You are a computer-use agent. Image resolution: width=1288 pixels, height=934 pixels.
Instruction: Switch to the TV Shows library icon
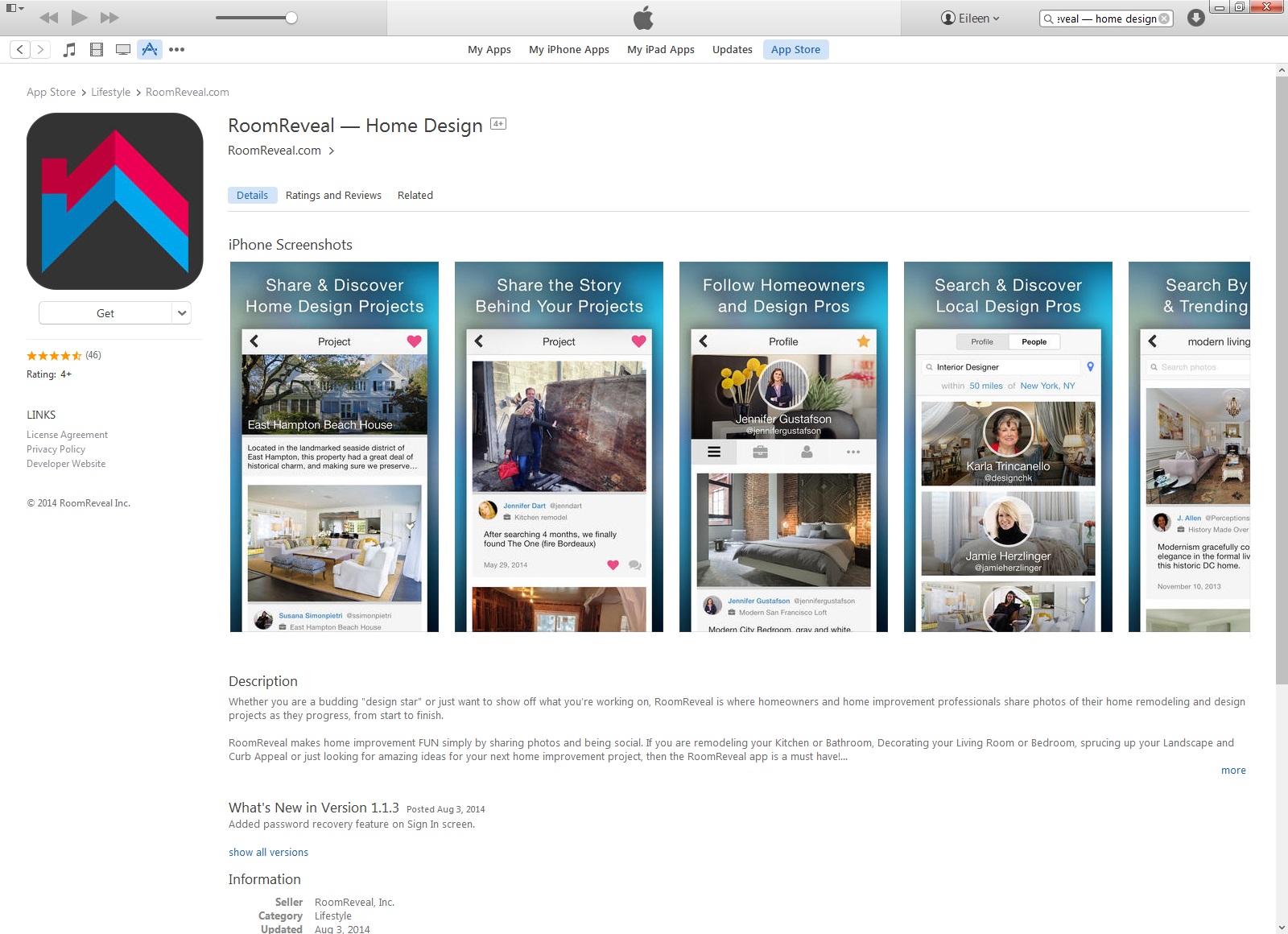coord(123,49)
